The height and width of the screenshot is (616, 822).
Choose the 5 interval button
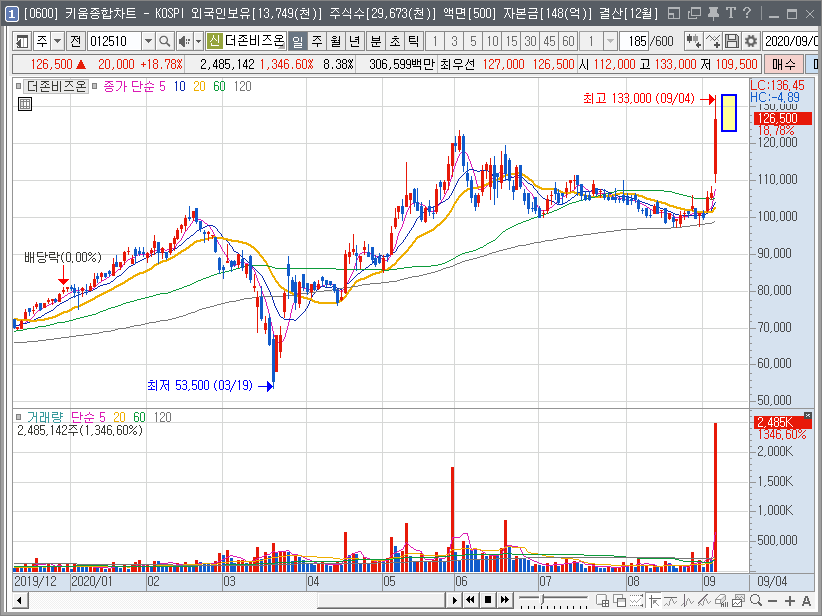[473, 41]
